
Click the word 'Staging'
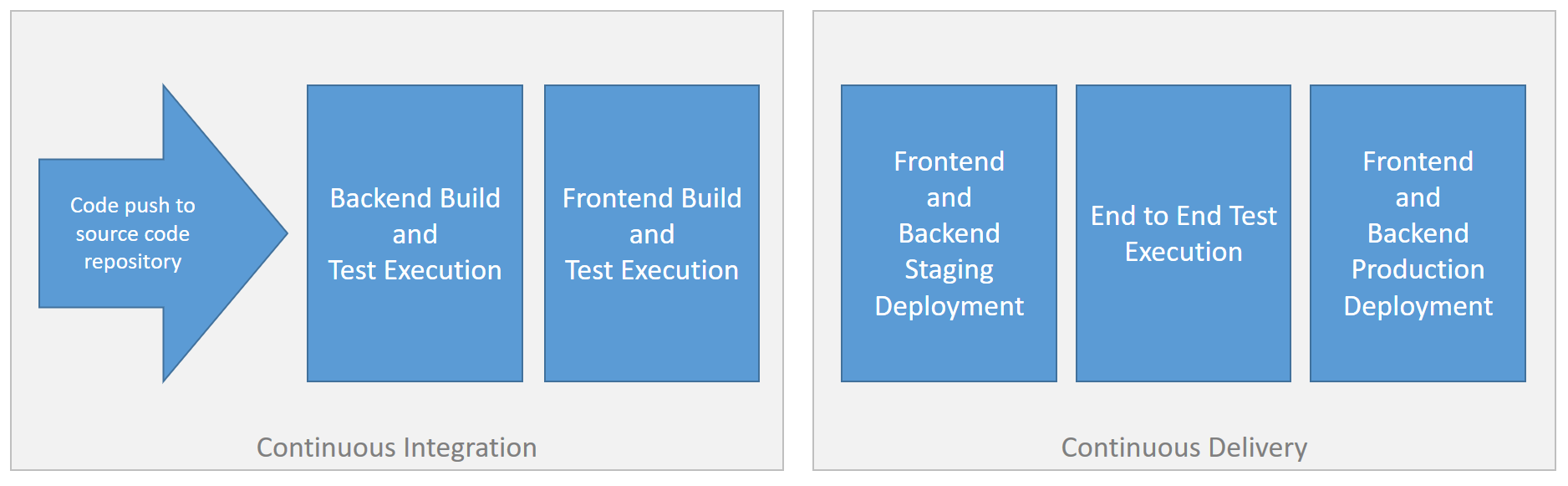click(x=949, y=269)
